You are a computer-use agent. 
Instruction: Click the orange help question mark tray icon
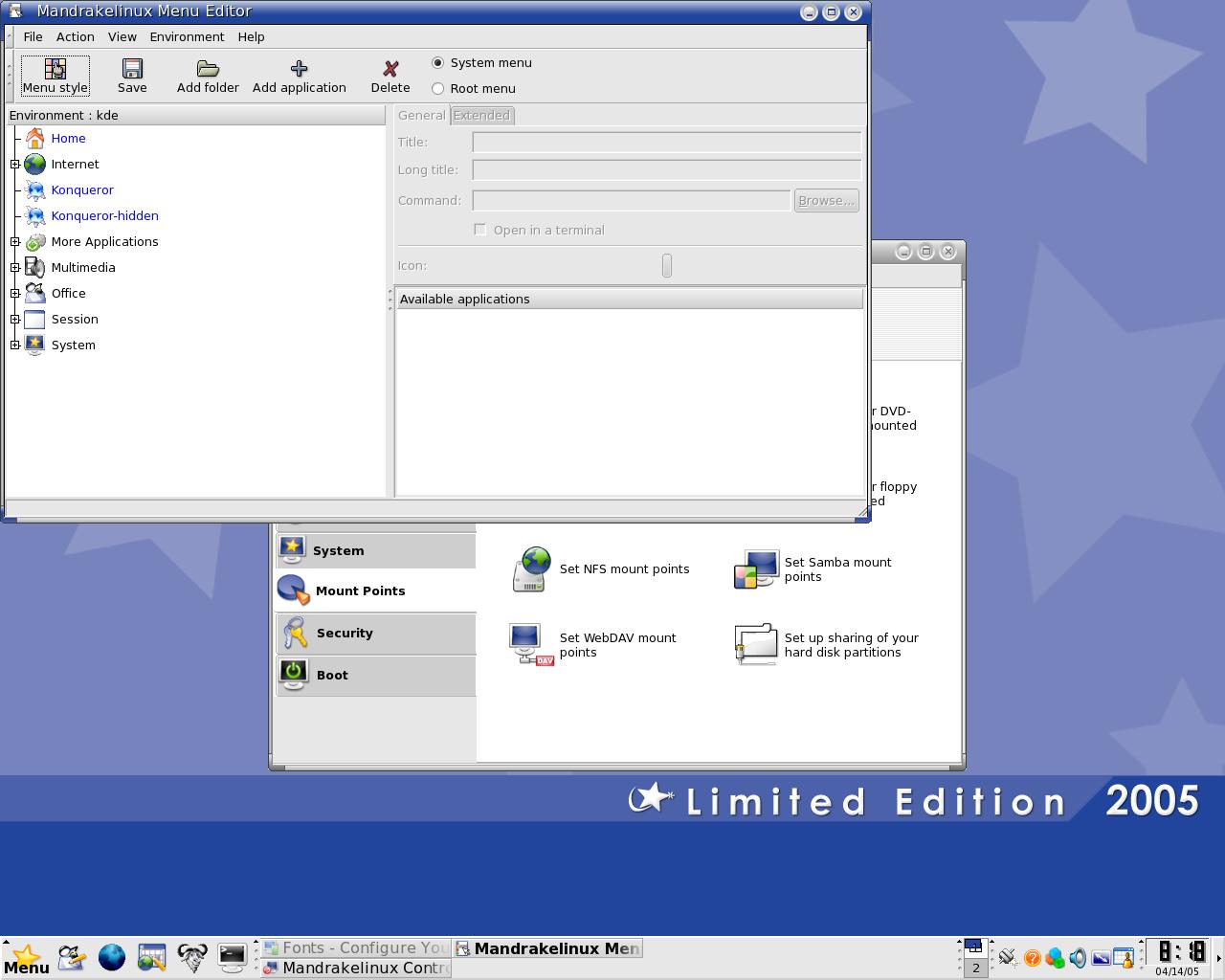tap(1032, 957)
